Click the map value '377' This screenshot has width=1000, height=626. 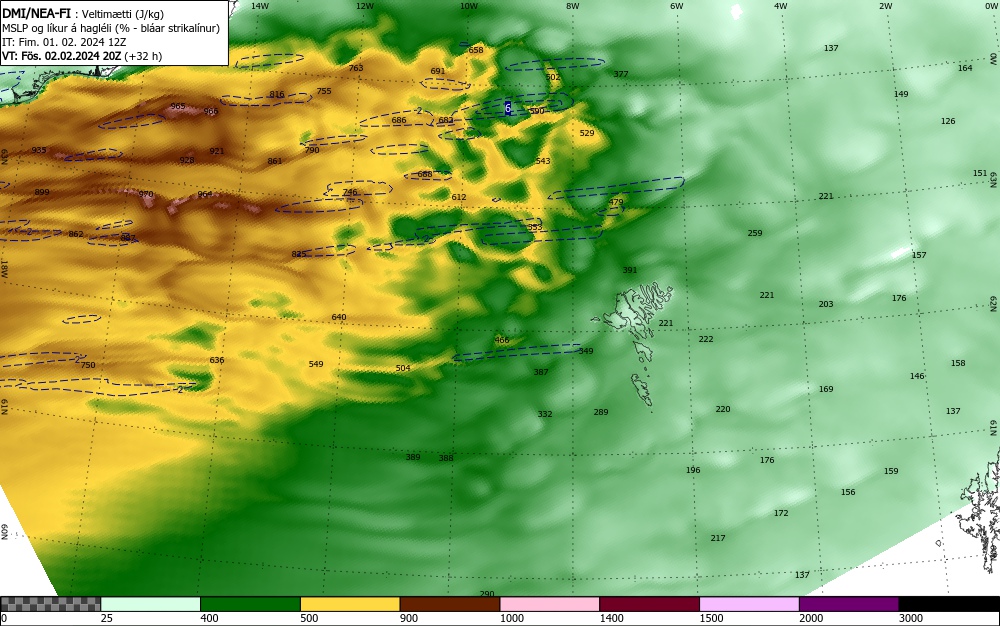click(621, 74)
